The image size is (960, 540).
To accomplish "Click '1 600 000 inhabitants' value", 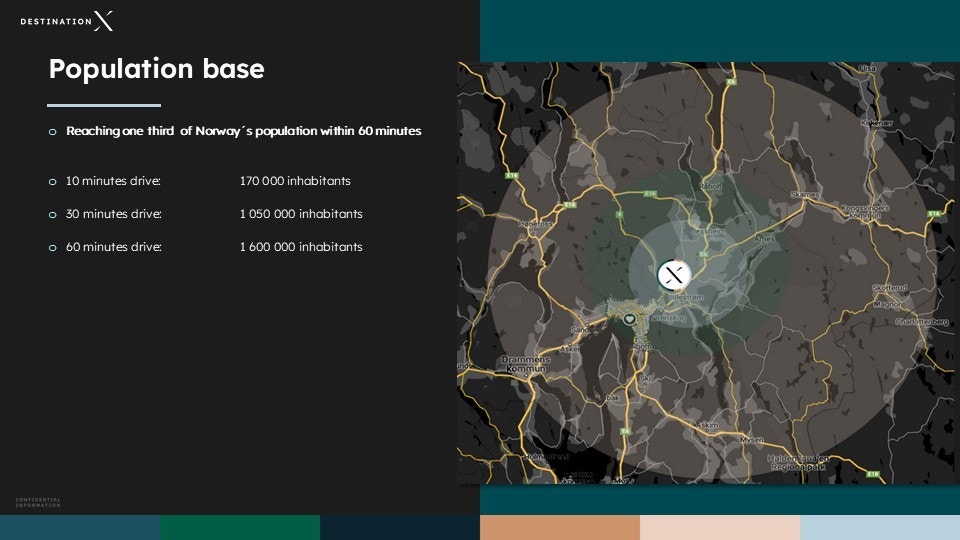I will point(301,247).
